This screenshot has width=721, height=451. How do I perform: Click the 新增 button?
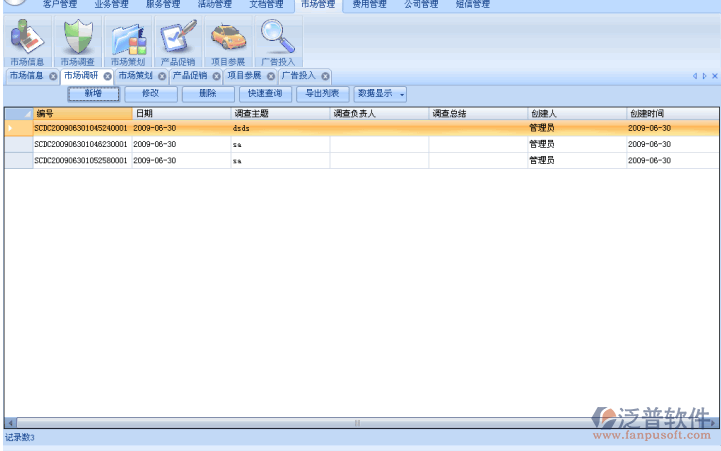[93, 94]
